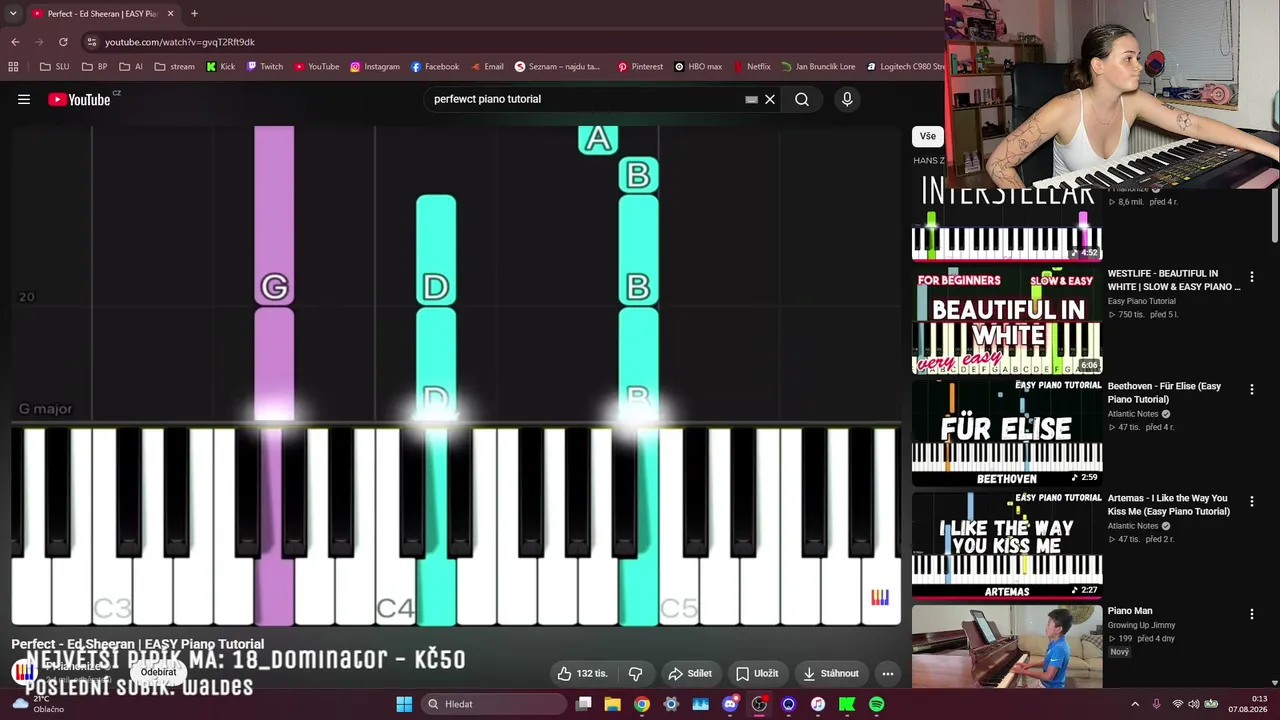This screenshot has height=720, width=1280.
Task: Open the volume speaker tray icon
Action: click(x=1193, y=704)
